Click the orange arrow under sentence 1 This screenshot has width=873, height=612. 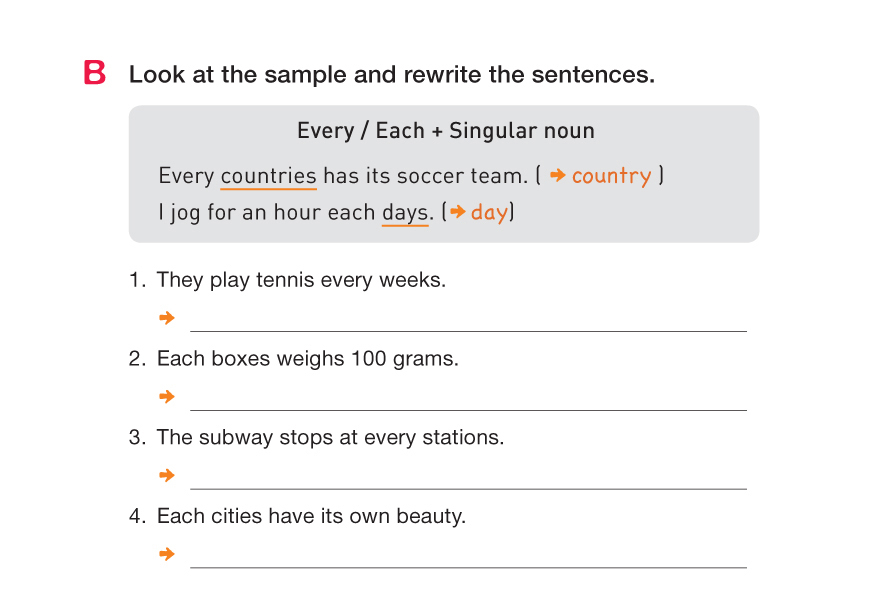(167, 318)
